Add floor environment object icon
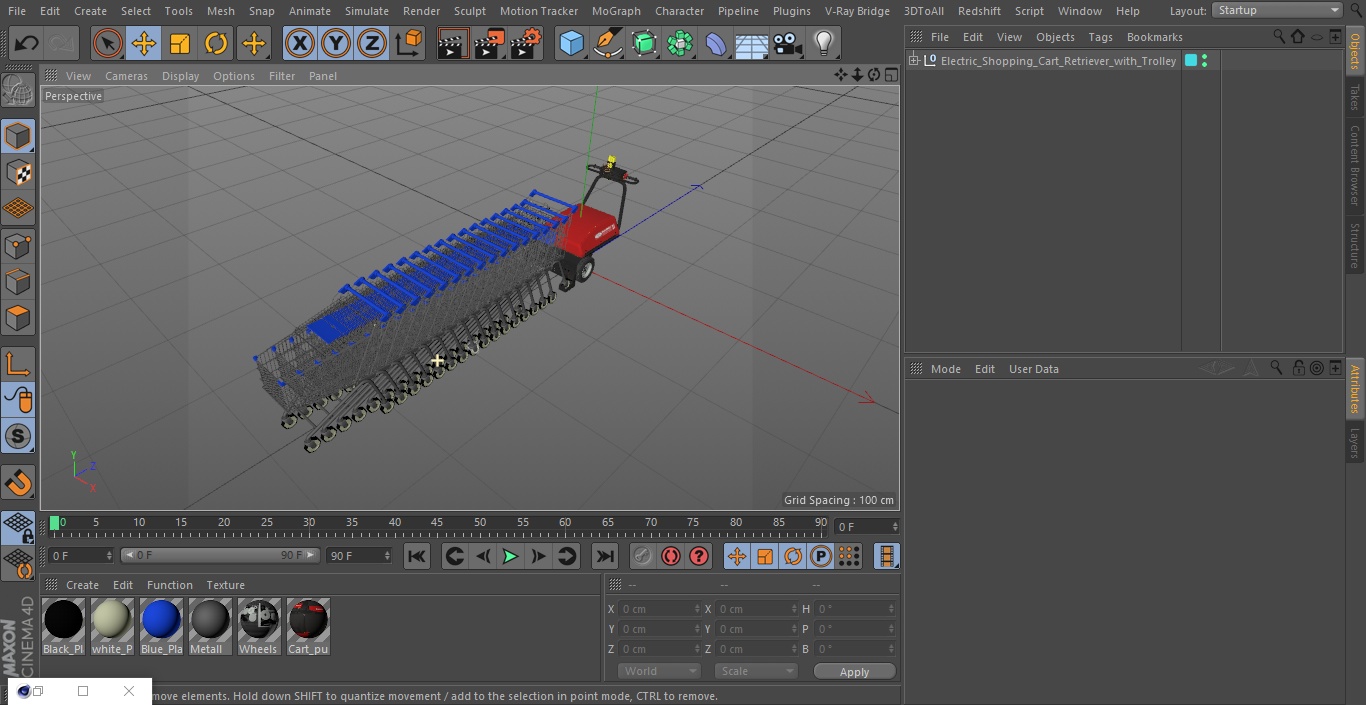This screenshot has height=705, width=1366. [x=751, y=44]
